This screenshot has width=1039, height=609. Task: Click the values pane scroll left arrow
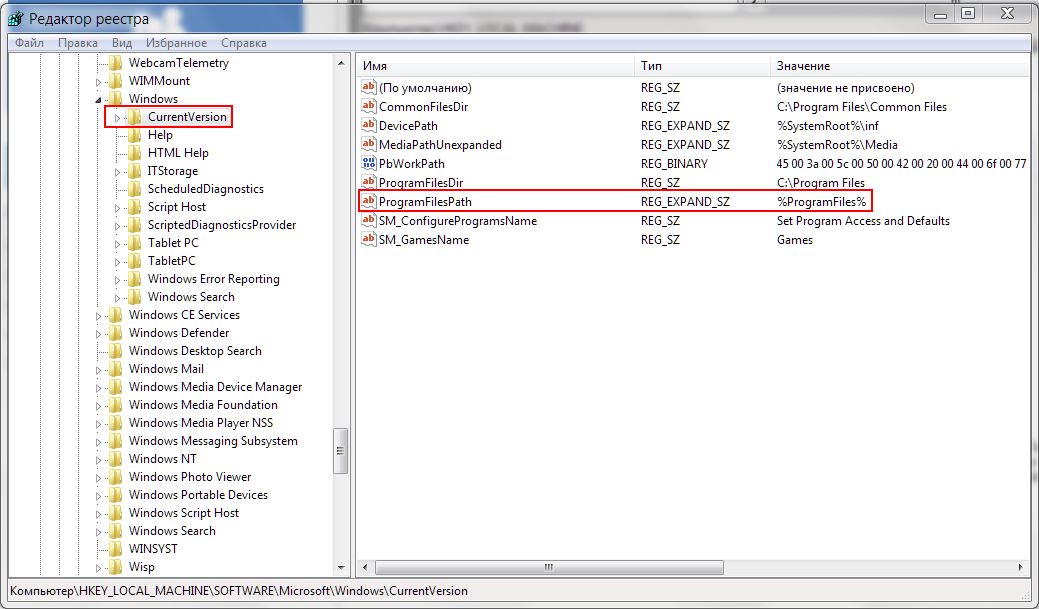pyautogui.click(x=365, y=567)
